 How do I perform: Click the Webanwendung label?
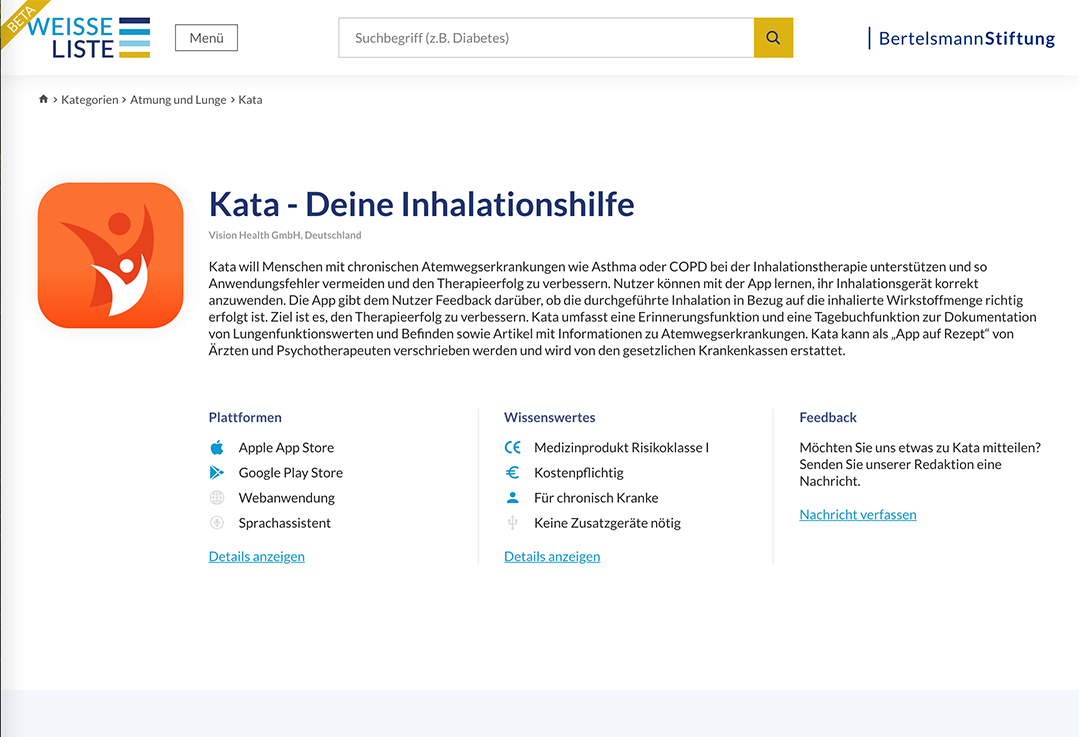click(x=287, y=498)
